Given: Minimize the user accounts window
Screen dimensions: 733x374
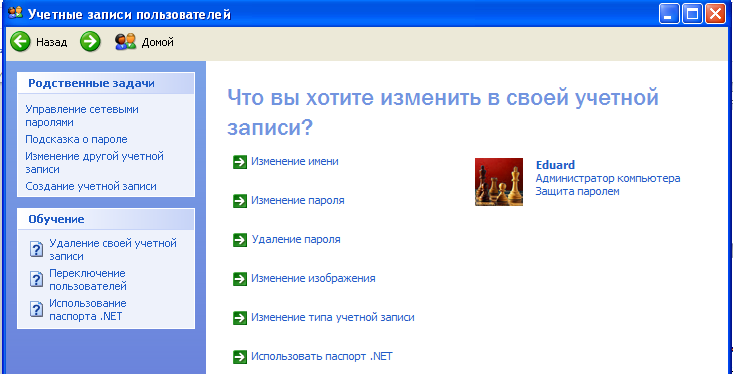Looking at the screenshot, I should click(x=669, y=14).
